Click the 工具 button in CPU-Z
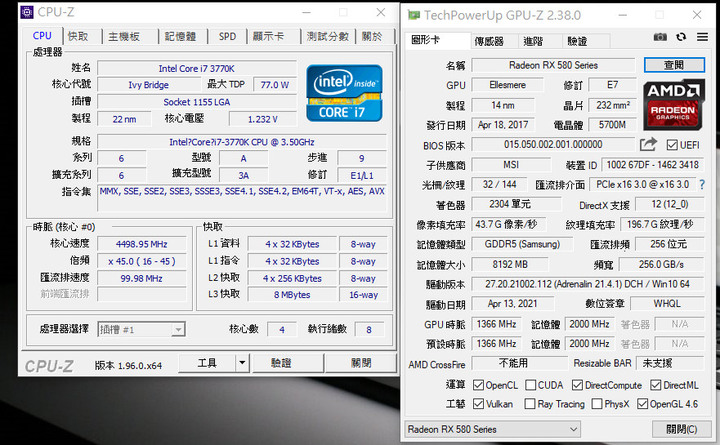Screen dimensions: 720x445 pos(207,363)
